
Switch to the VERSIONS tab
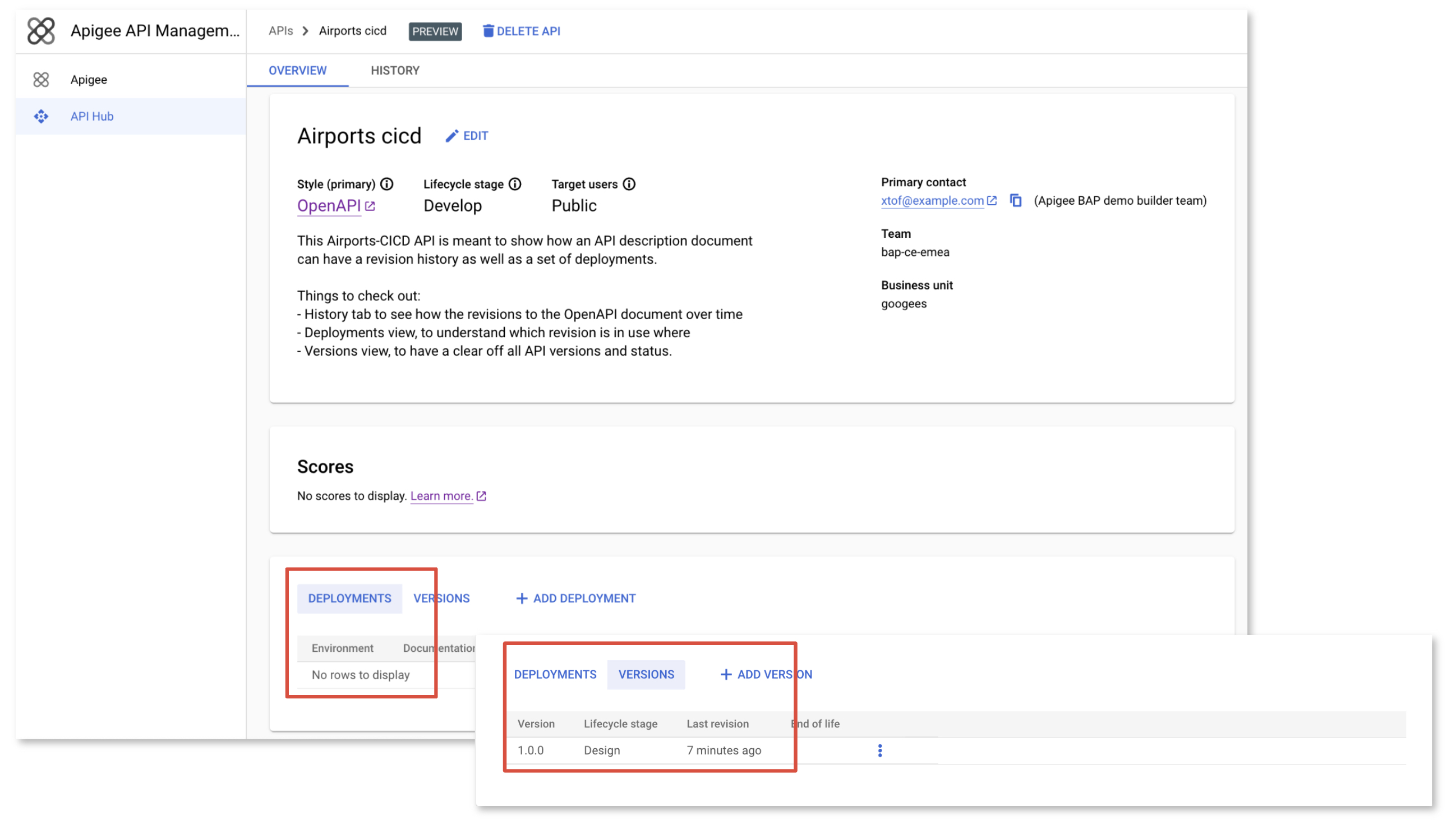(x=441, y=597)
